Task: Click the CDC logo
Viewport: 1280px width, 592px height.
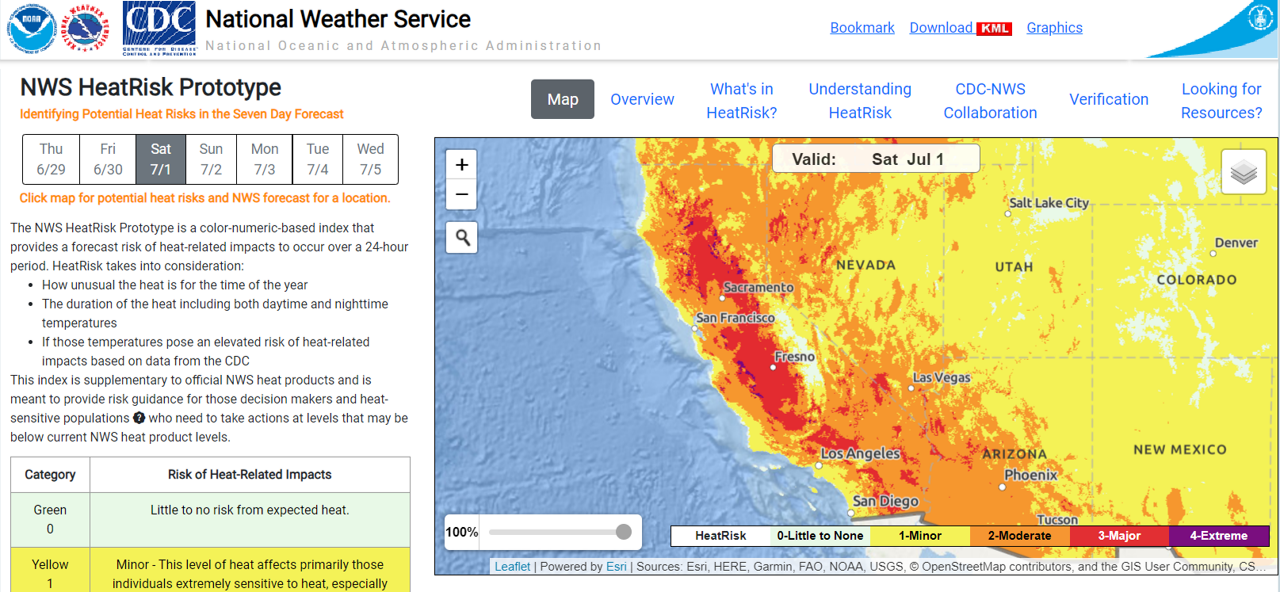Action: (x=157, y=27)
